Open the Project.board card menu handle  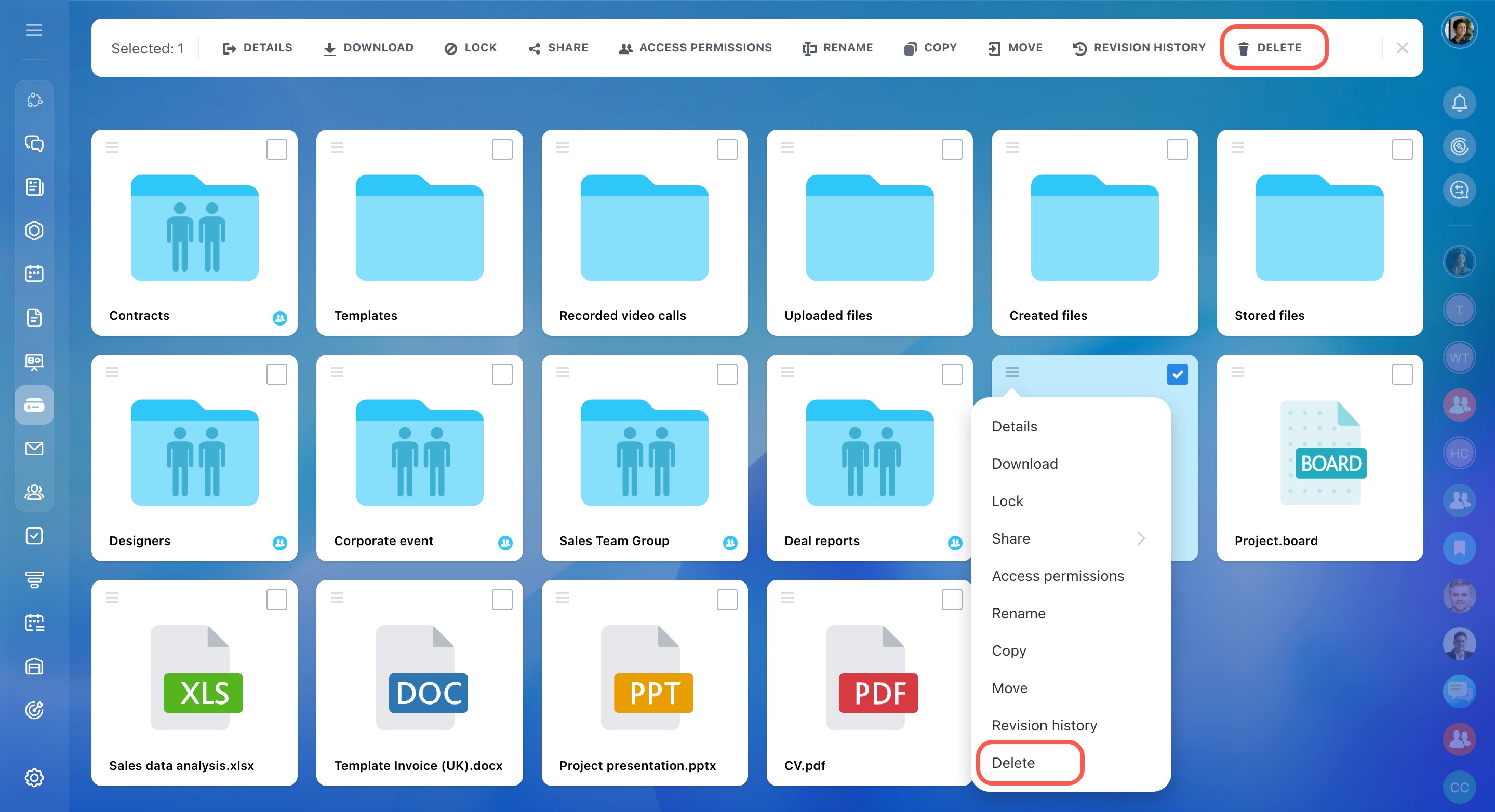click(x=1237, y=372)
